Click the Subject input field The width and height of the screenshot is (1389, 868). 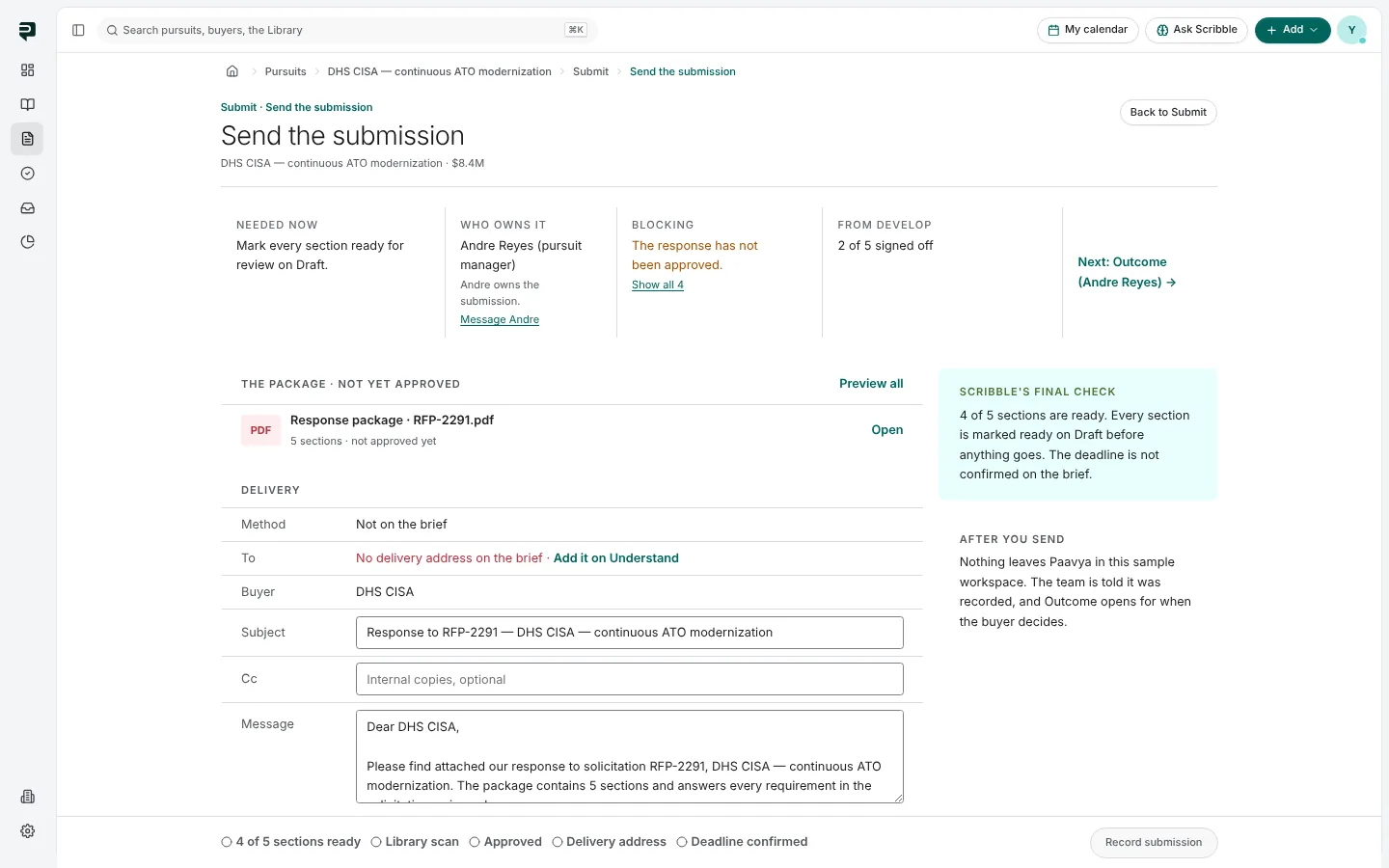pyautogui.click(x=630, y=633)
